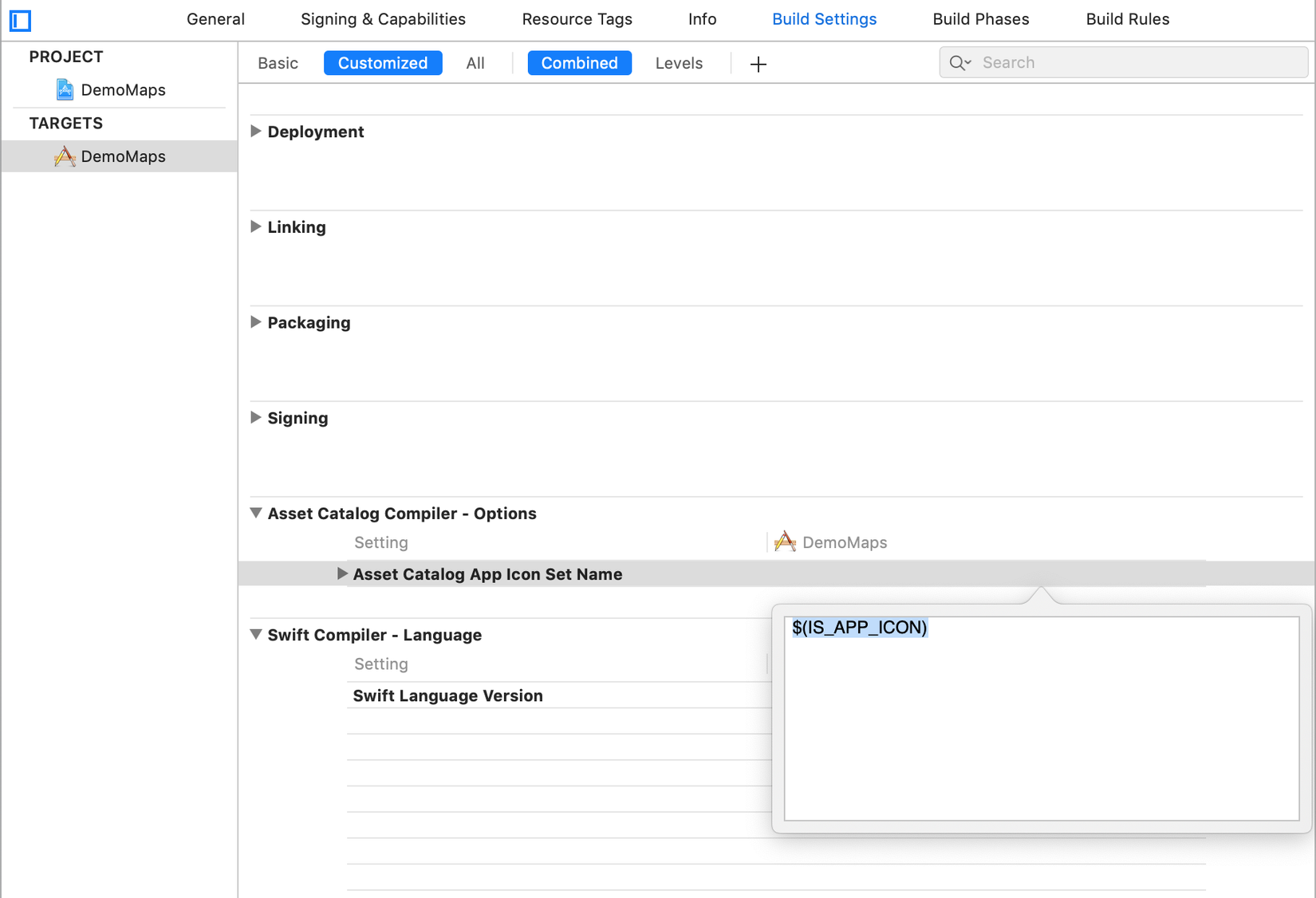1316x898 pixels.
Task: Select the Customized settings filter
Action: (383, 63)
